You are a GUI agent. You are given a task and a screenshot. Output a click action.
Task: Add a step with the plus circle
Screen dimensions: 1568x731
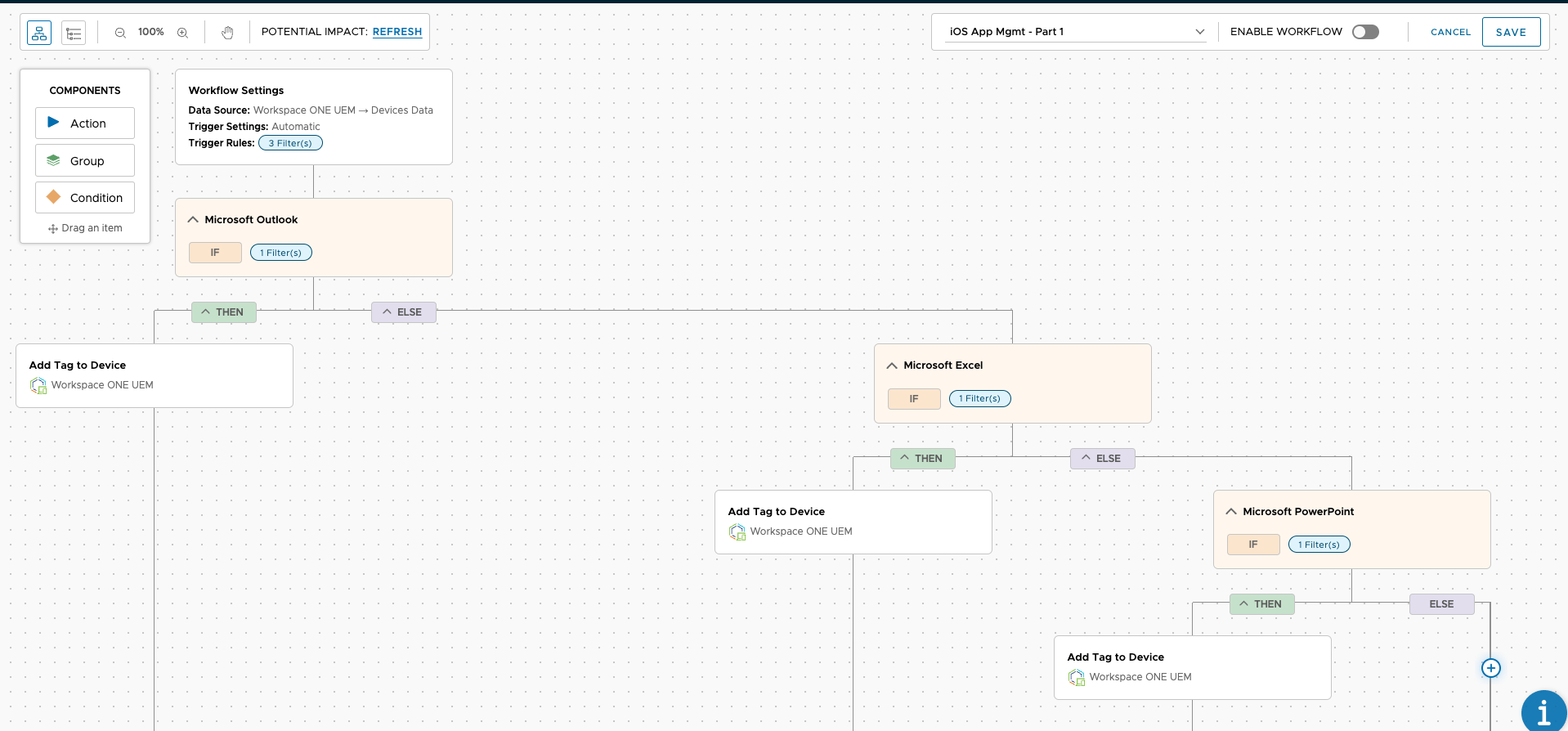pos(1491,668)
